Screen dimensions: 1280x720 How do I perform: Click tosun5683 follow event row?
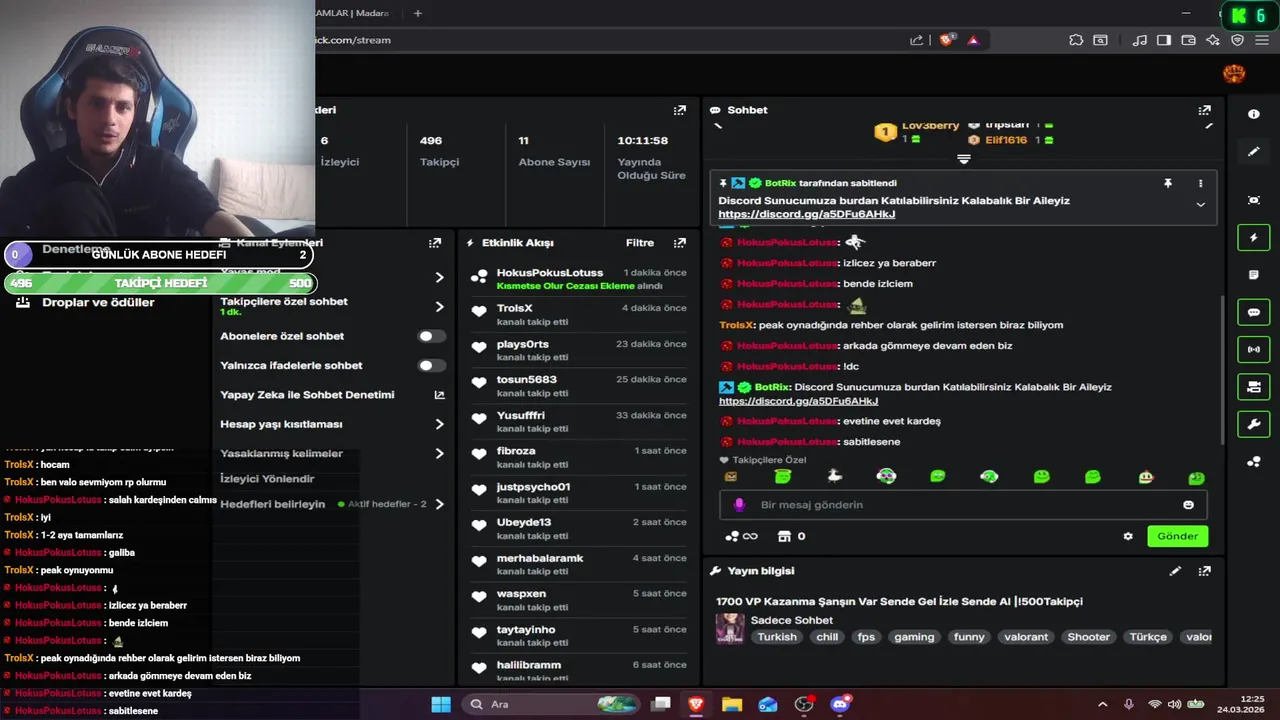[x=578, y=386]
